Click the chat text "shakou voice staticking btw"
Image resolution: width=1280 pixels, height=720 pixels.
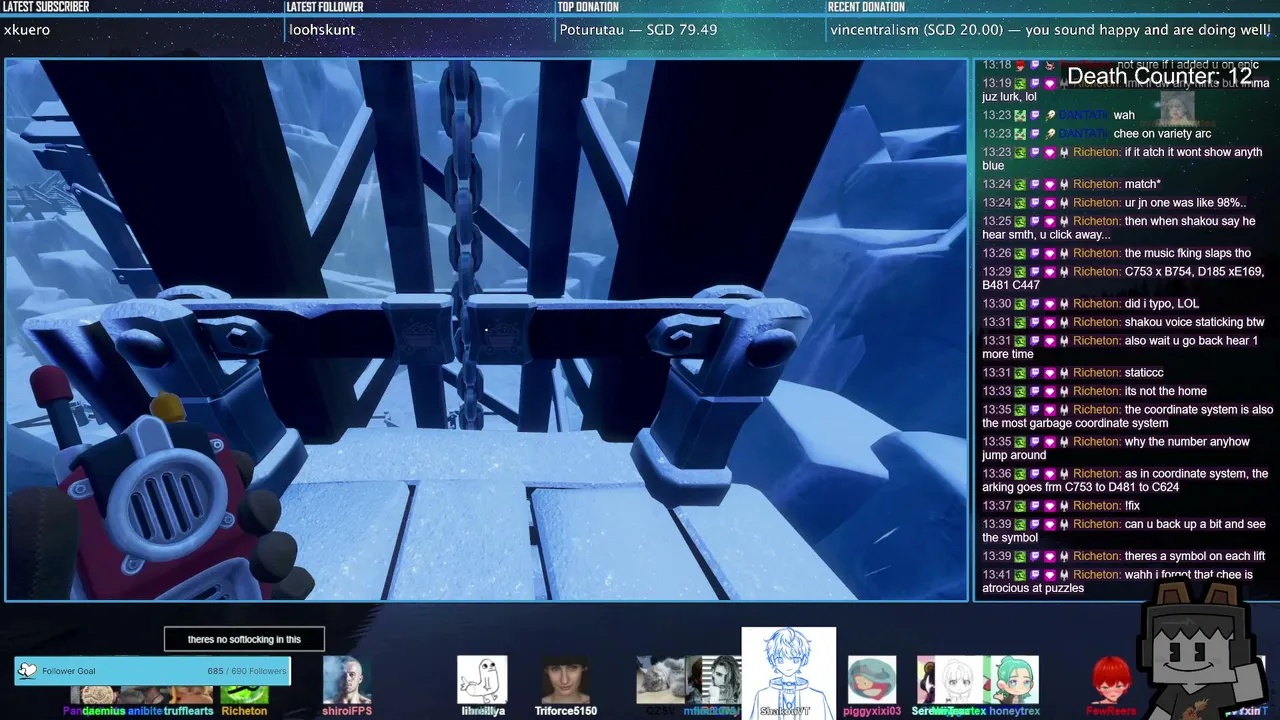(x=1194, y=323)
